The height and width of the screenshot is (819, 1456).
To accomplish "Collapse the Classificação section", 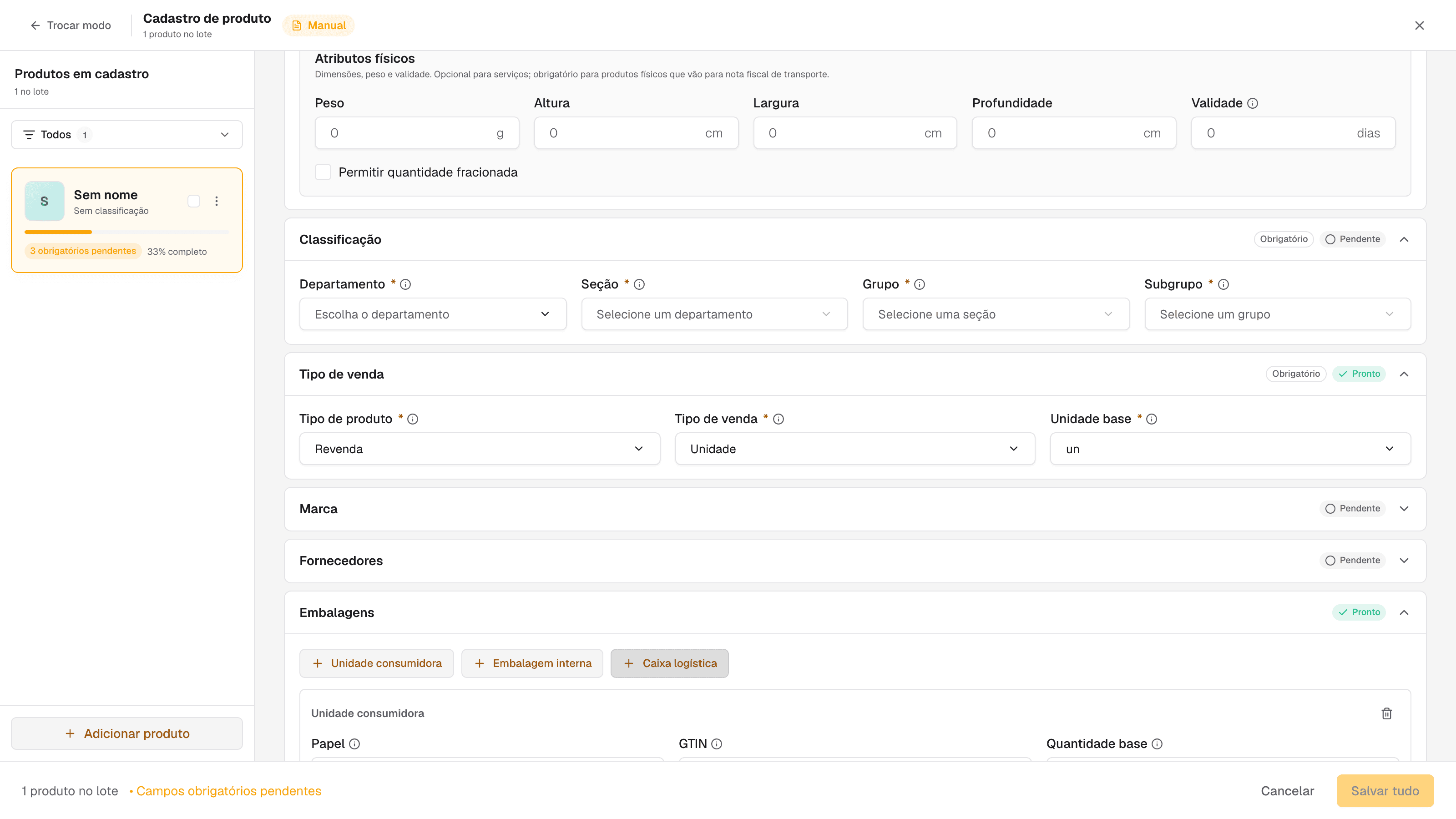I will pos(1404,240).
